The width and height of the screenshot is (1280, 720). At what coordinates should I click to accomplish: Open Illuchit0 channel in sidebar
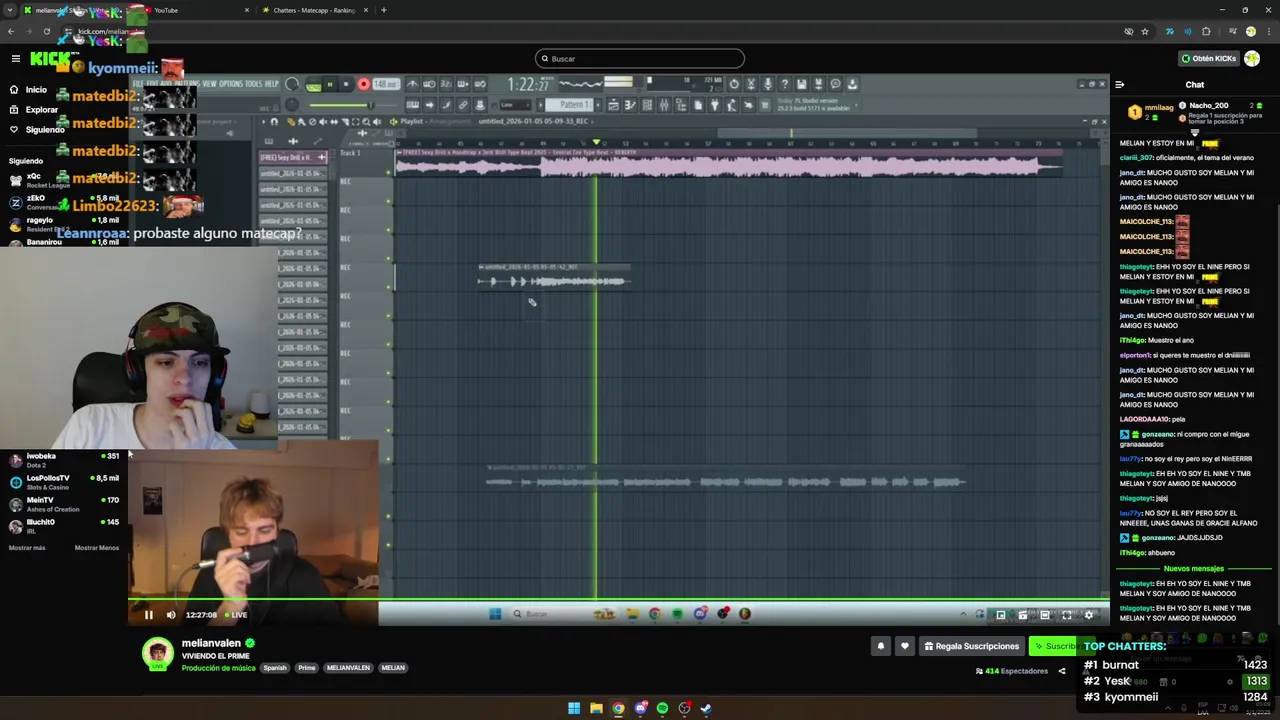[x=65, y=526]
